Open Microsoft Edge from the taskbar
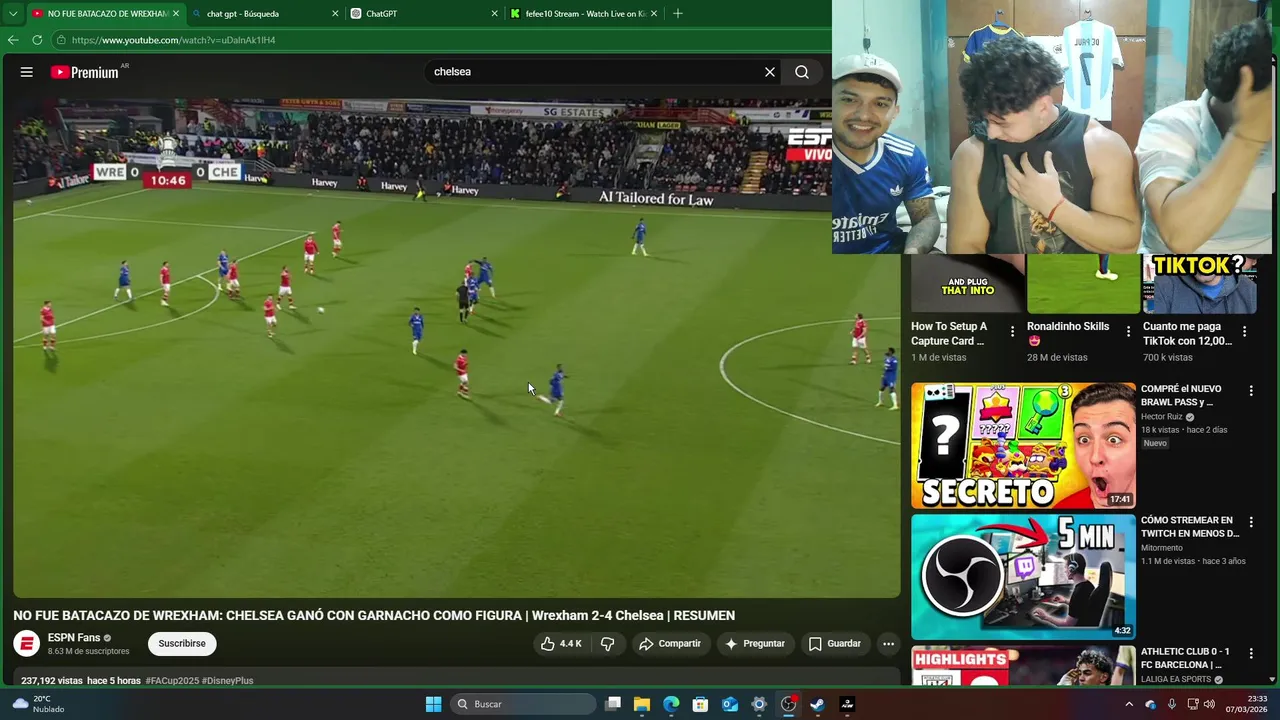 [671, 704]
